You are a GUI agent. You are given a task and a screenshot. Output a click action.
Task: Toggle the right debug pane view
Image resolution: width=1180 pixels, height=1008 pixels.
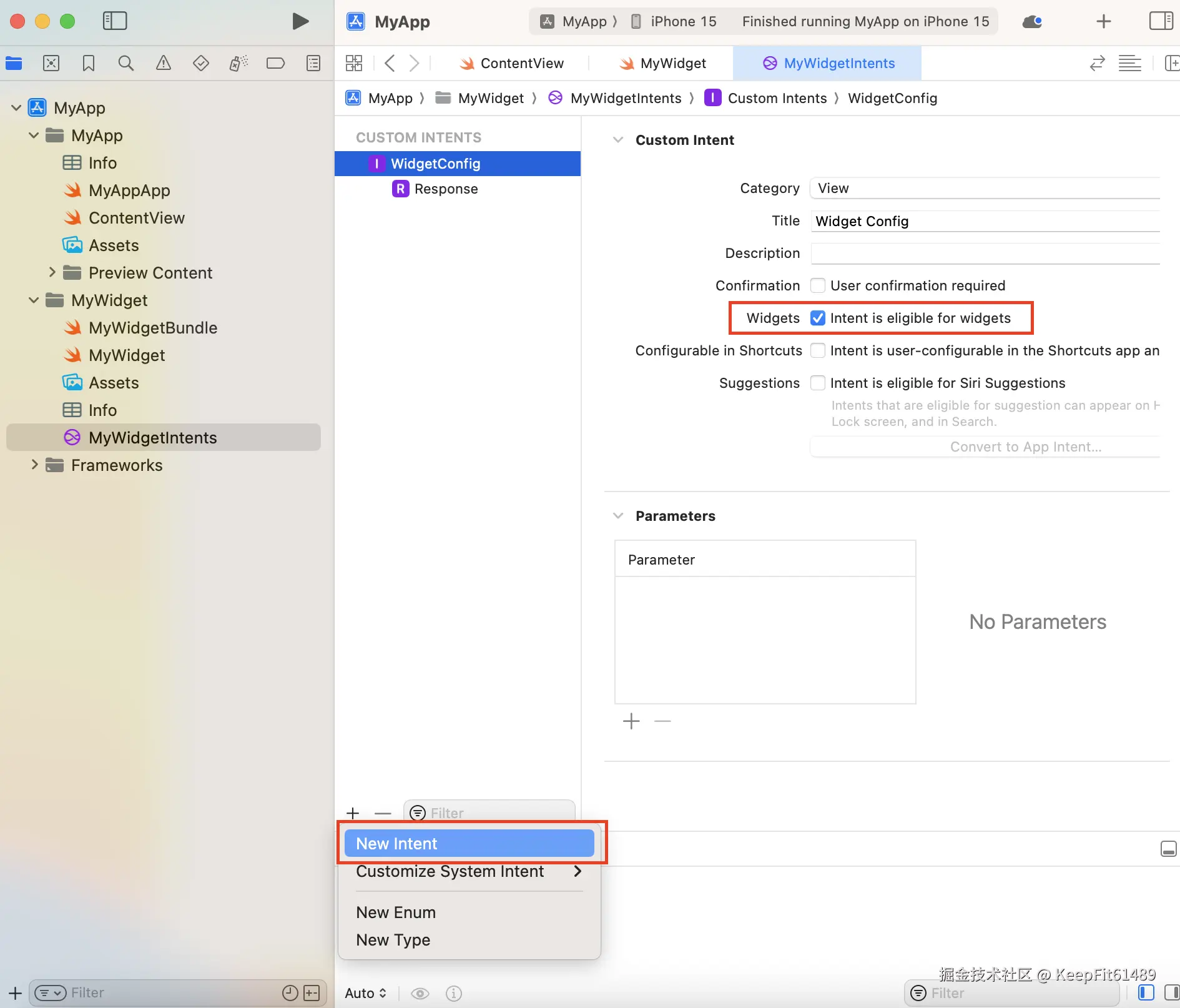point(1171,993)
